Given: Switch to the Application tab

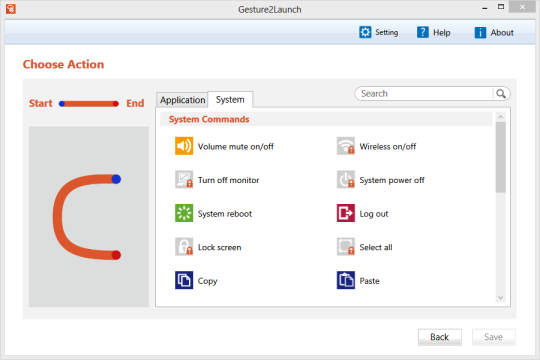Looking at the screenshot, I should [182, 100].
